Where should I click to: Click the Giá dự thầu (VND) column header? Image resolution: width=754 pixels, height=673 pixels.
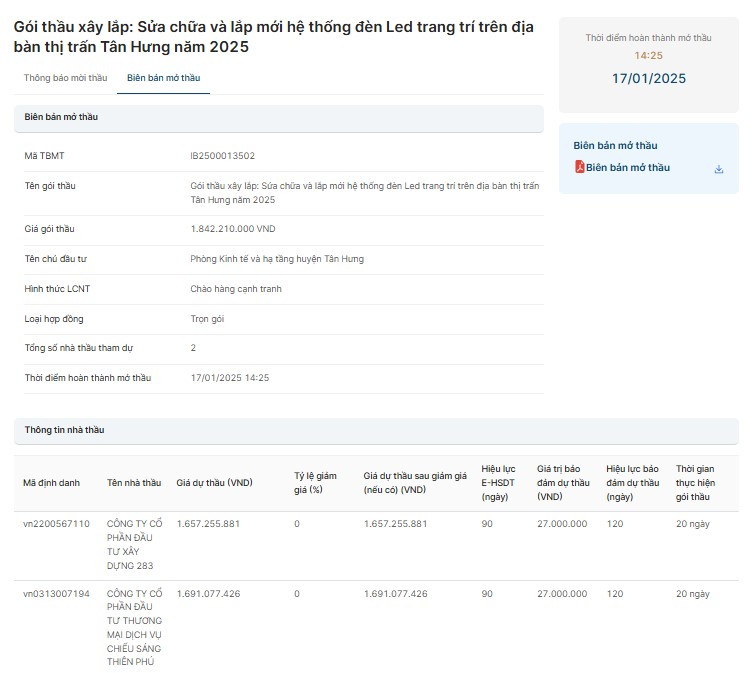click(x=214, y=483)
